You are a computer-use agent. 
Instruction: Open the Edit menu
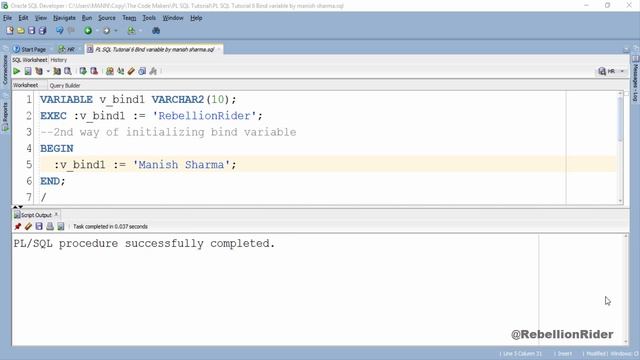pyautogui.click(x=23, y=18)
